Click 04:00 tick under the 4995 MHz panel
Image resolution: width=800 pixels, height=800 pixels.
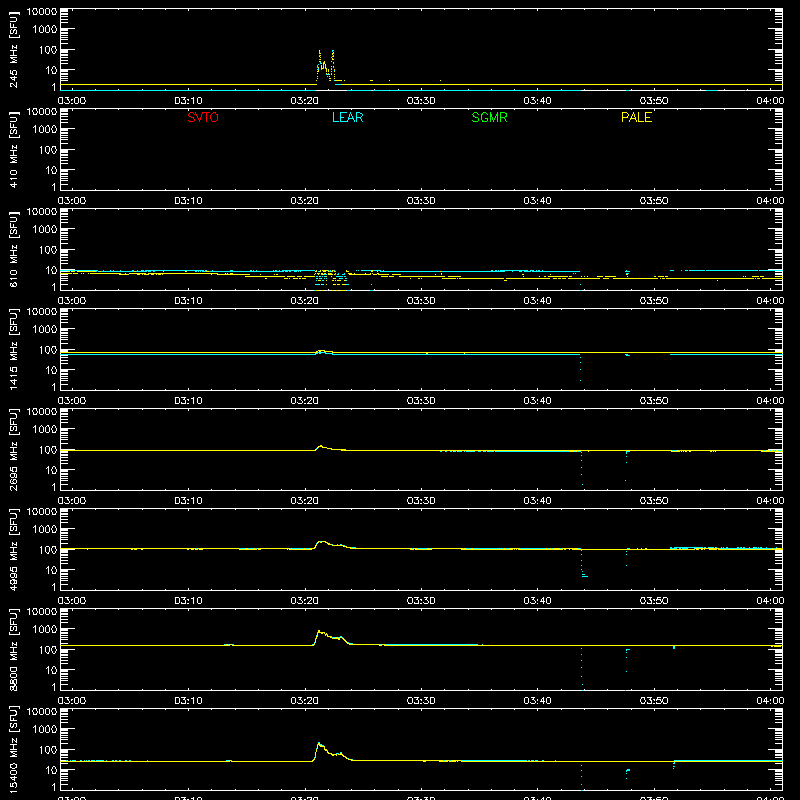pos(770,601)
